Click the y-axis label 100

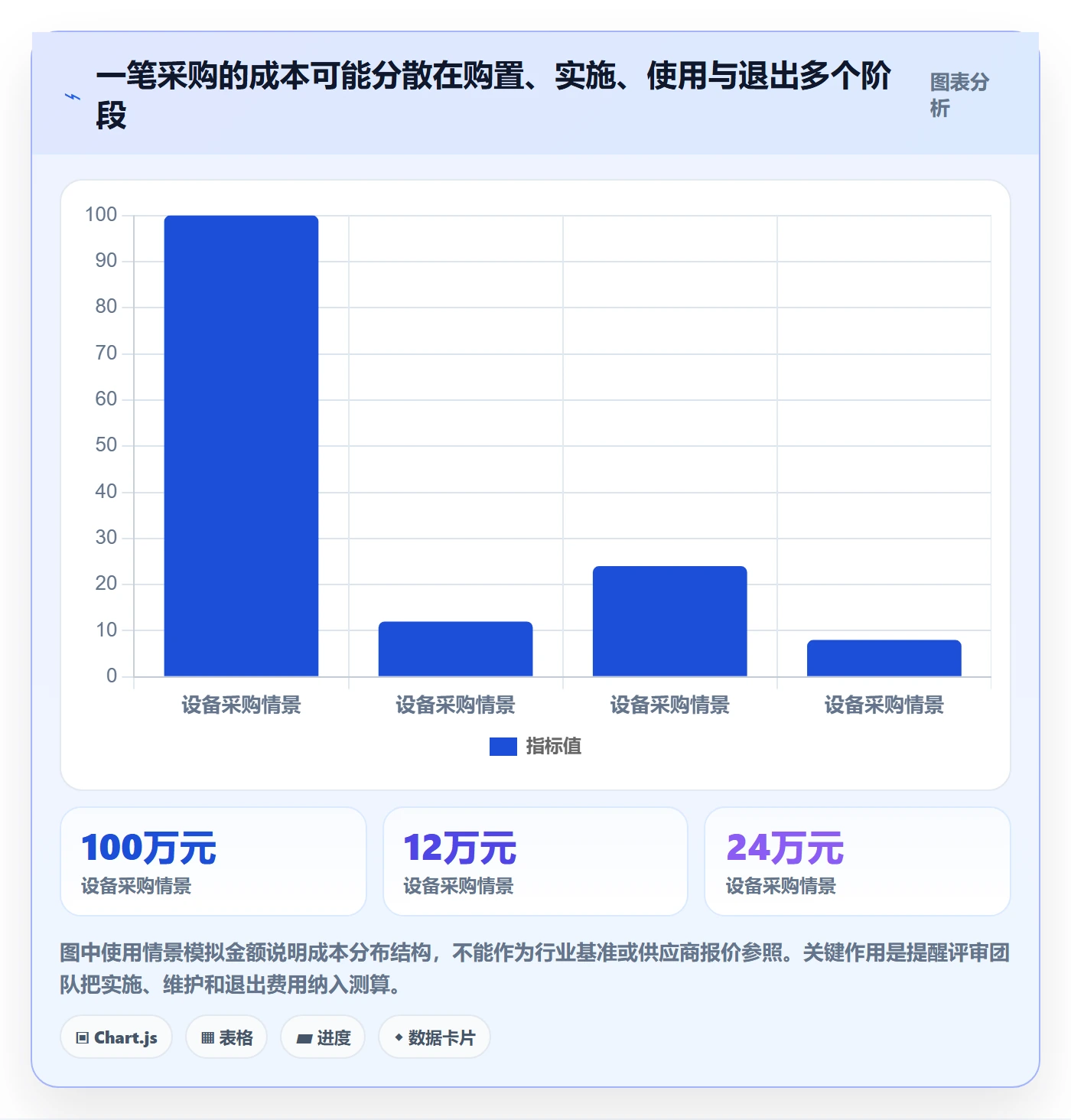click(x=101, y=215)
